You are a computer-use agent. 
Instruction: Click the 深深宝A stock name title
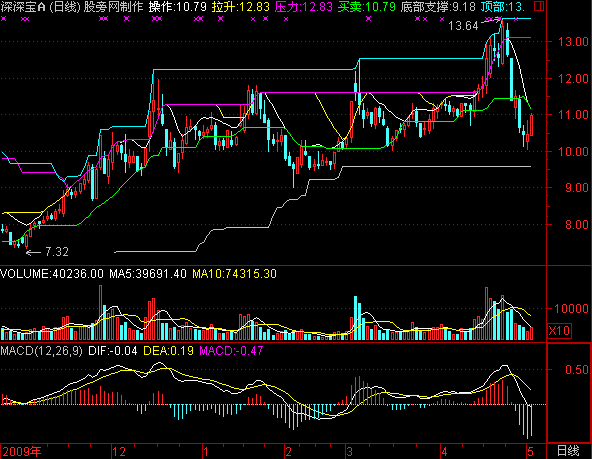[x=23, y=6]
